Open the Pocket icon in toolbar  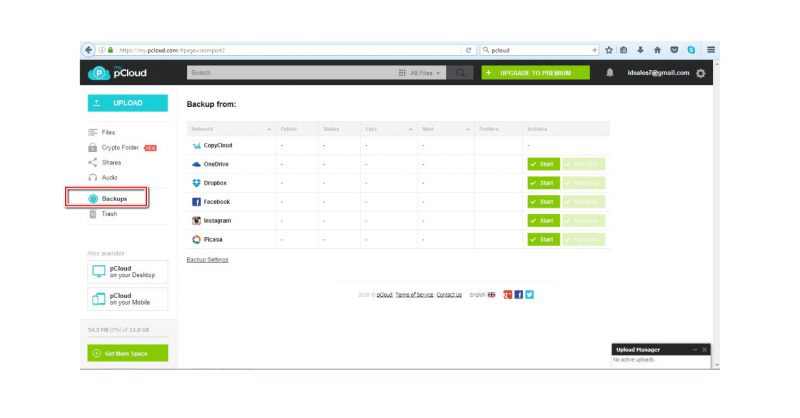[674, 50]
